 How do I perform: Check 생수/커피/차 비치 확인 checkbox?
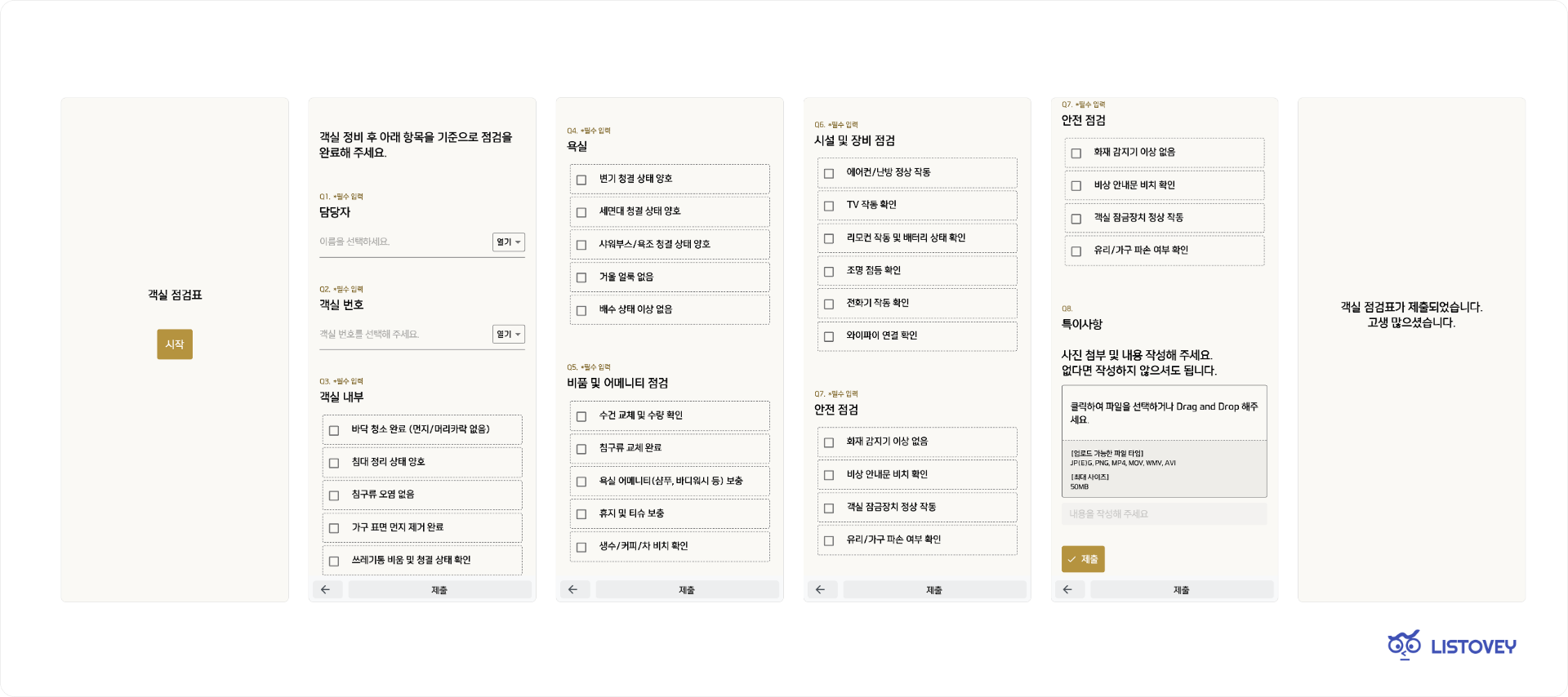(x=581, y=547)
